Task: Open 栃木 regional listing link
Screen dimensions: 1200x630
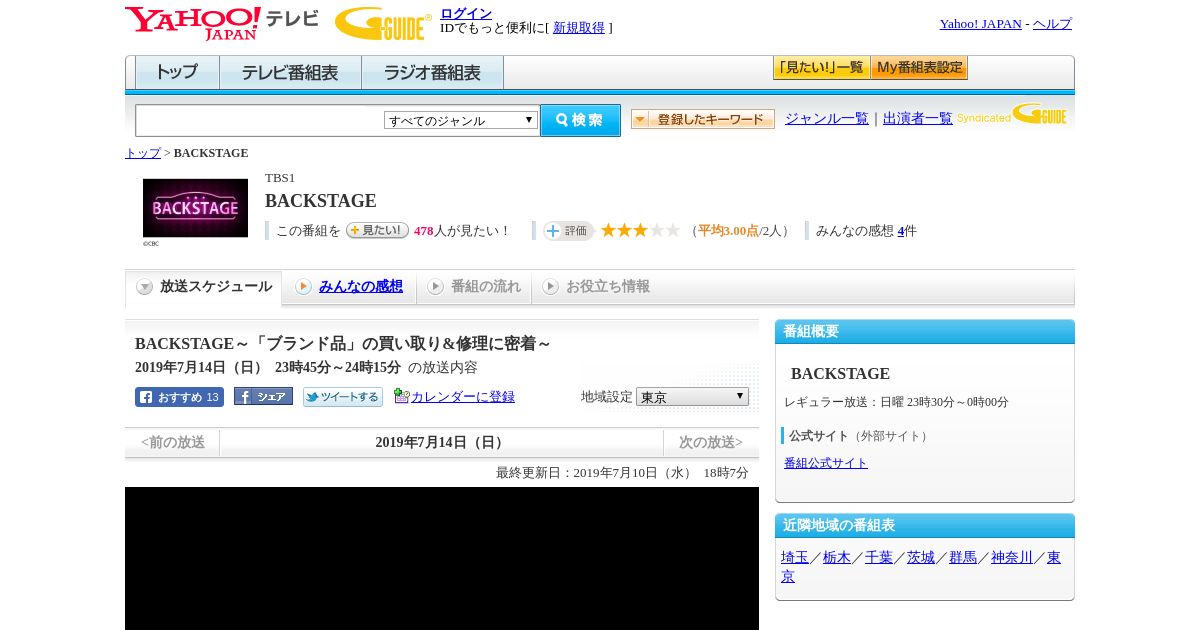Action: coord(837,558)
